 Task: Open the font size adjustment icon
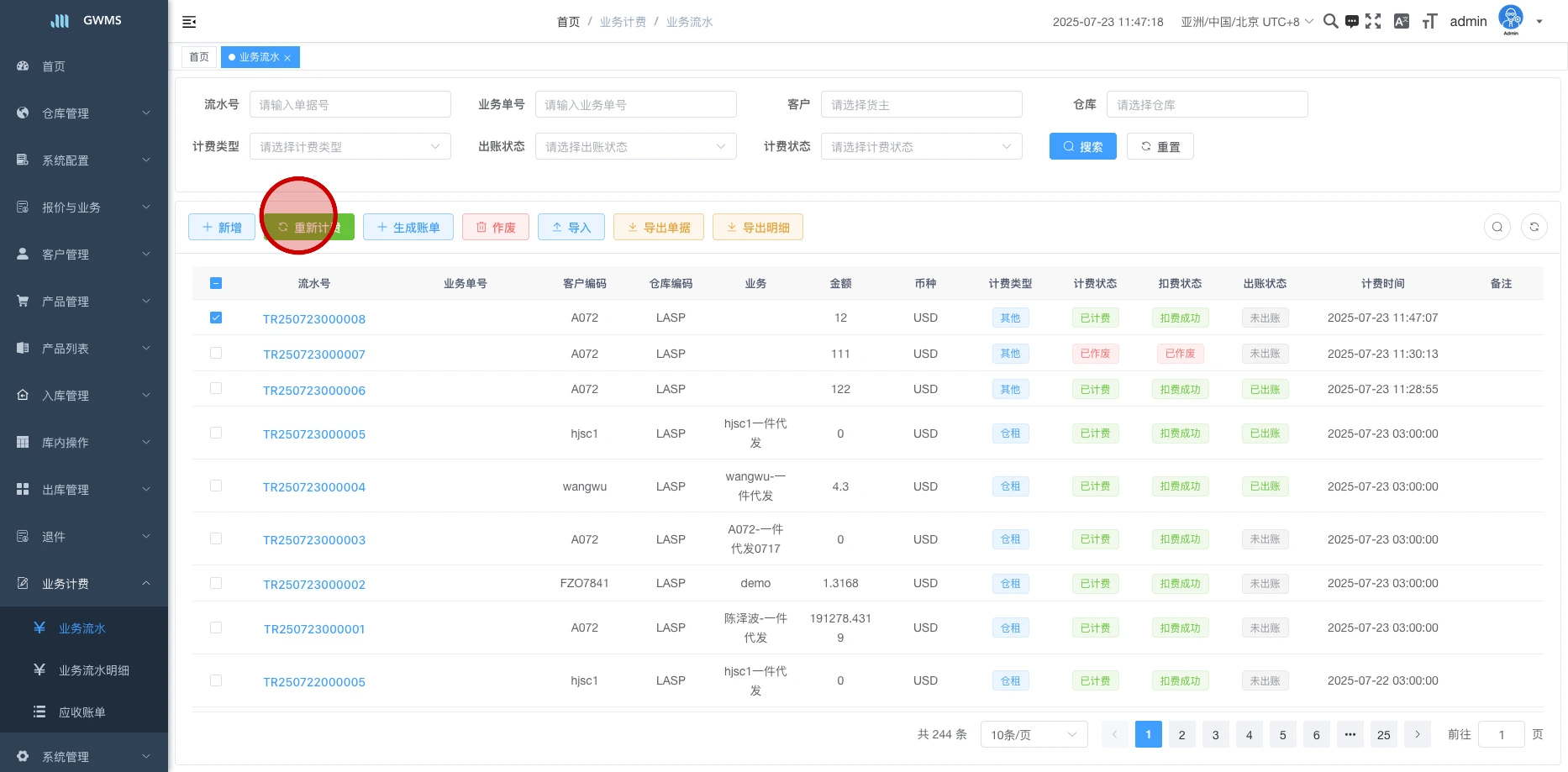[x=1429, y=22]
